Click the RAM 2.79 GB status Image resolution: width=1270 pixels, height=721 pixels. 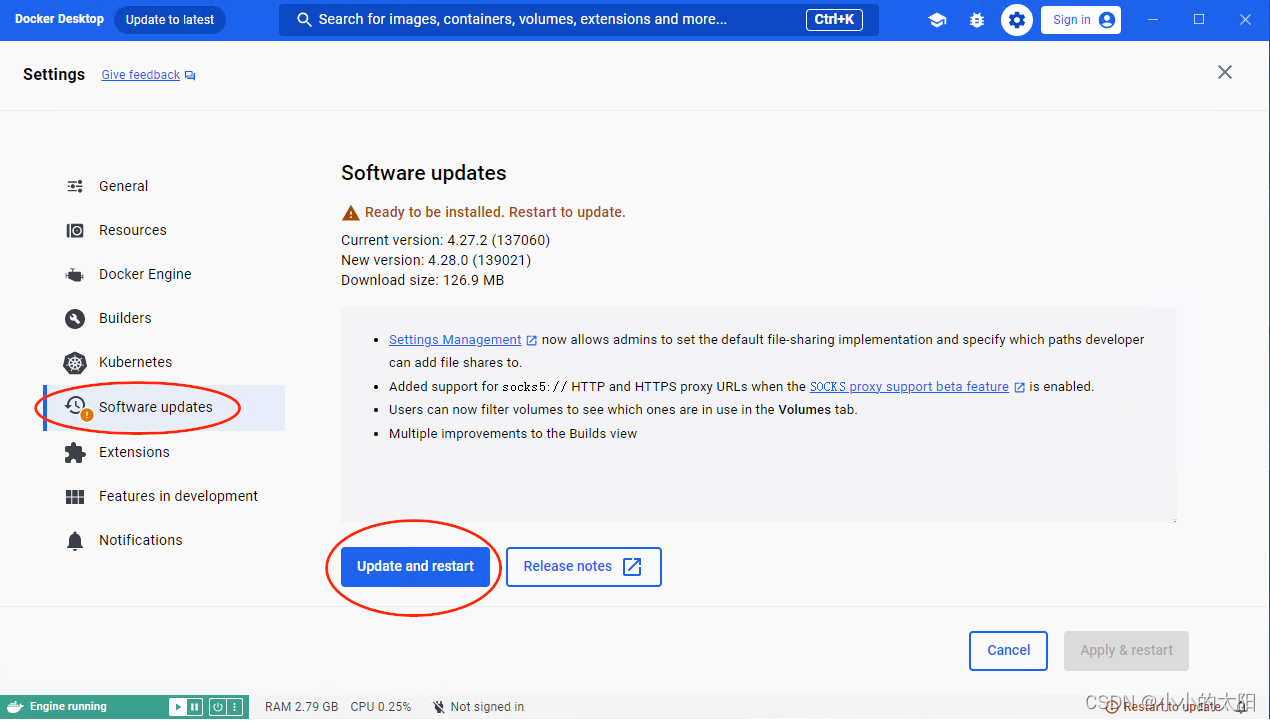pyautogui.click(x=301, y=707)
